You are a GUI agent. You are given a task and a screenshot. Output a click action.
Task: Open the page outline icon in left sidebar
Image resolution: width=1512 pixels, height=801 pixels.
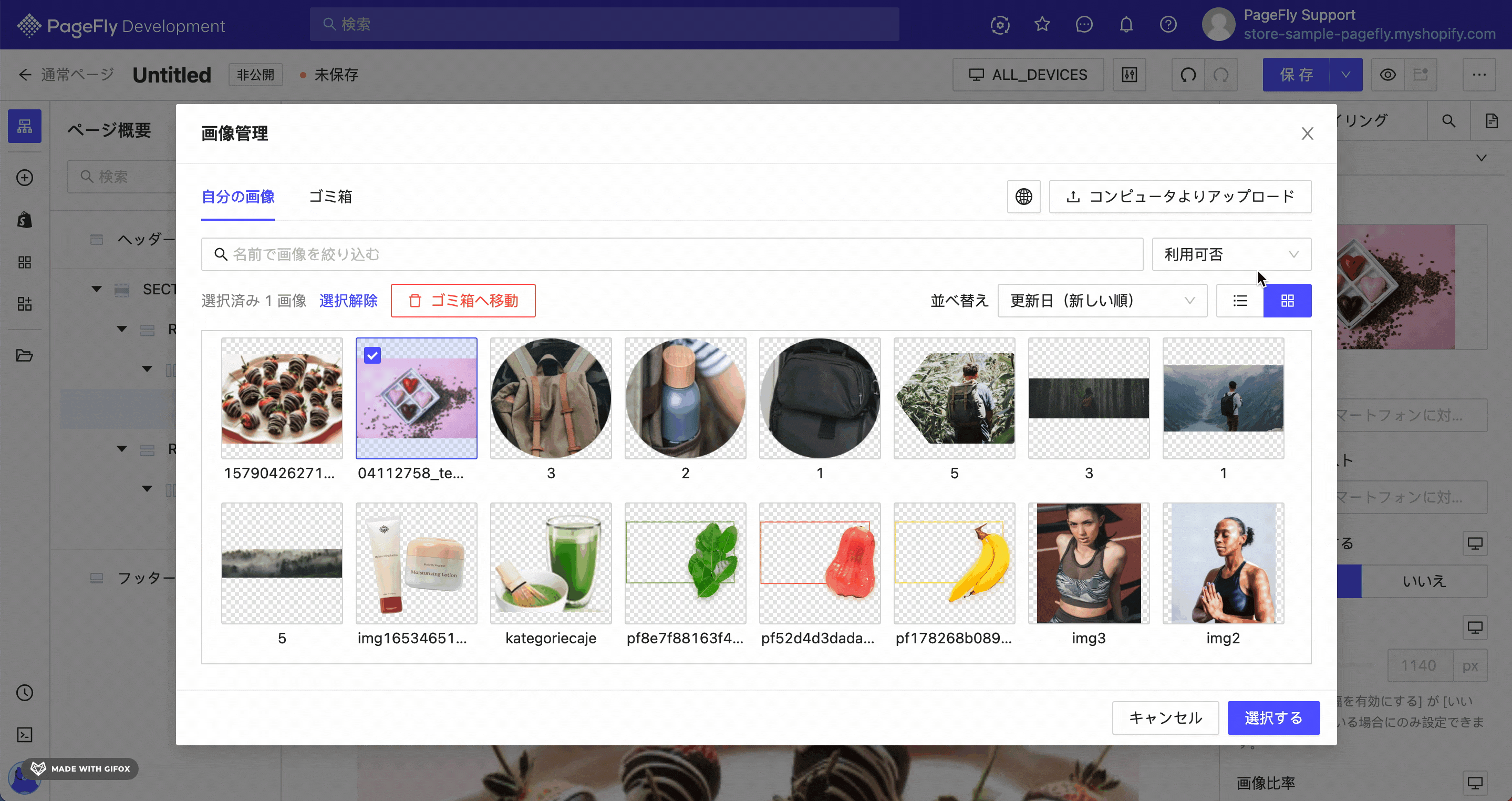[25, 126]
